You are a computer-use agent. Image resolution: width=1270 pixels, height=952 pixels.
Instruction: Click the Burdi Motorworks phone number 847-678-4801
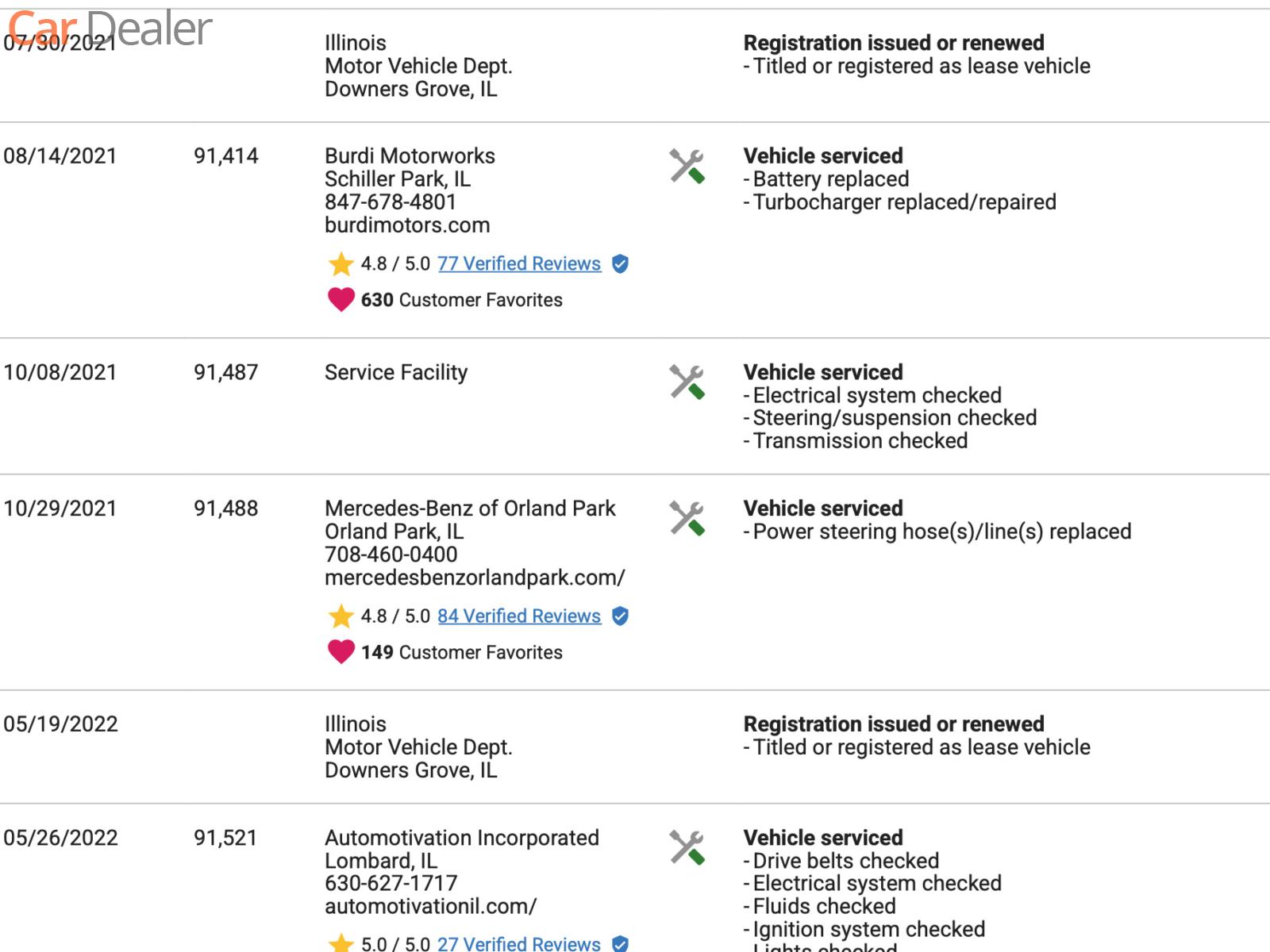click(391, 202)
